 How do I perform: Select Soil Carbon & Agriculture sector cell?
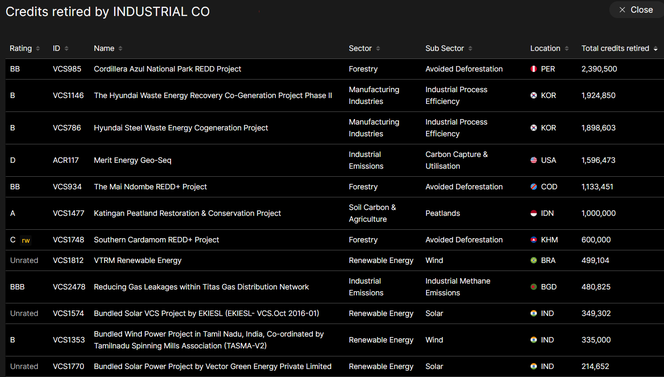coord(372,213)
